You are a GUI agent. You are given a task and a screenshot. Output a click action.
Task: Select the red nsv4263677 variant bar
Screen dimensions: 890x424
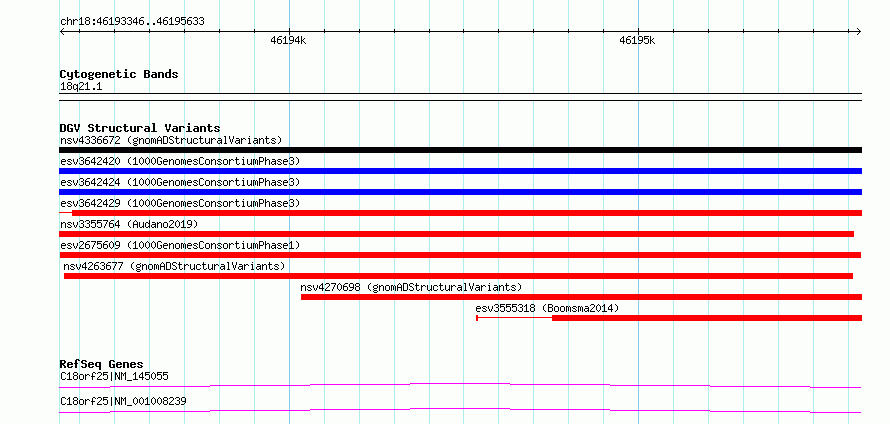(458, 276)
